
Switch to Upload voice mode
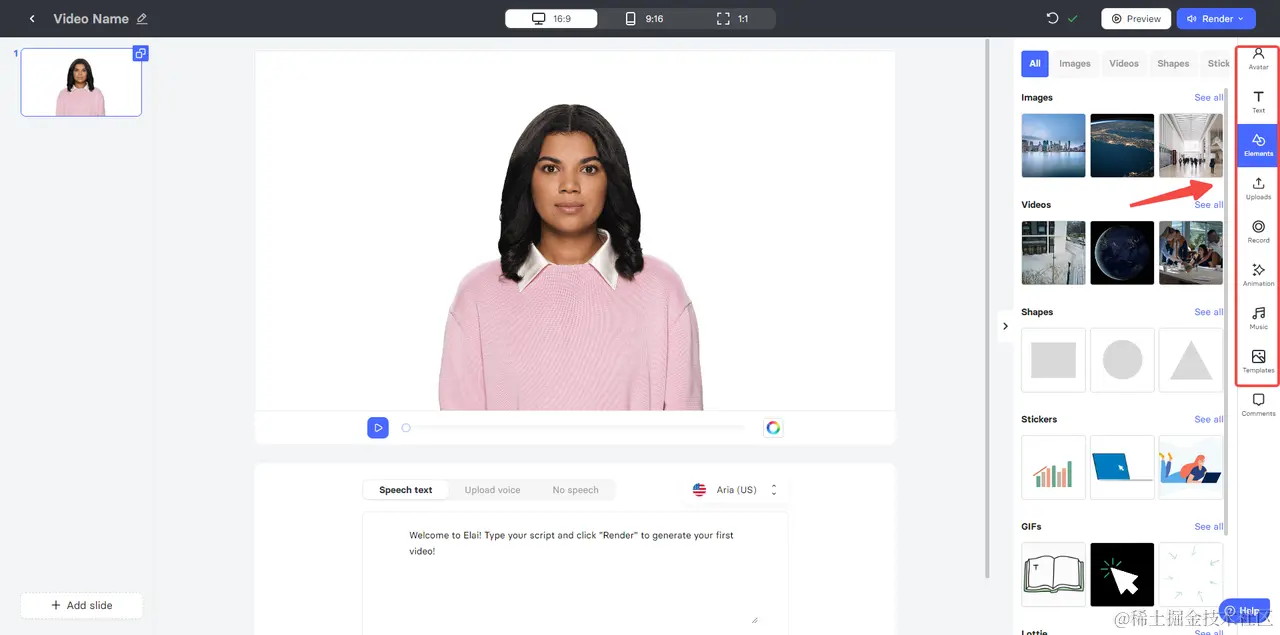(x=492, y=490)
